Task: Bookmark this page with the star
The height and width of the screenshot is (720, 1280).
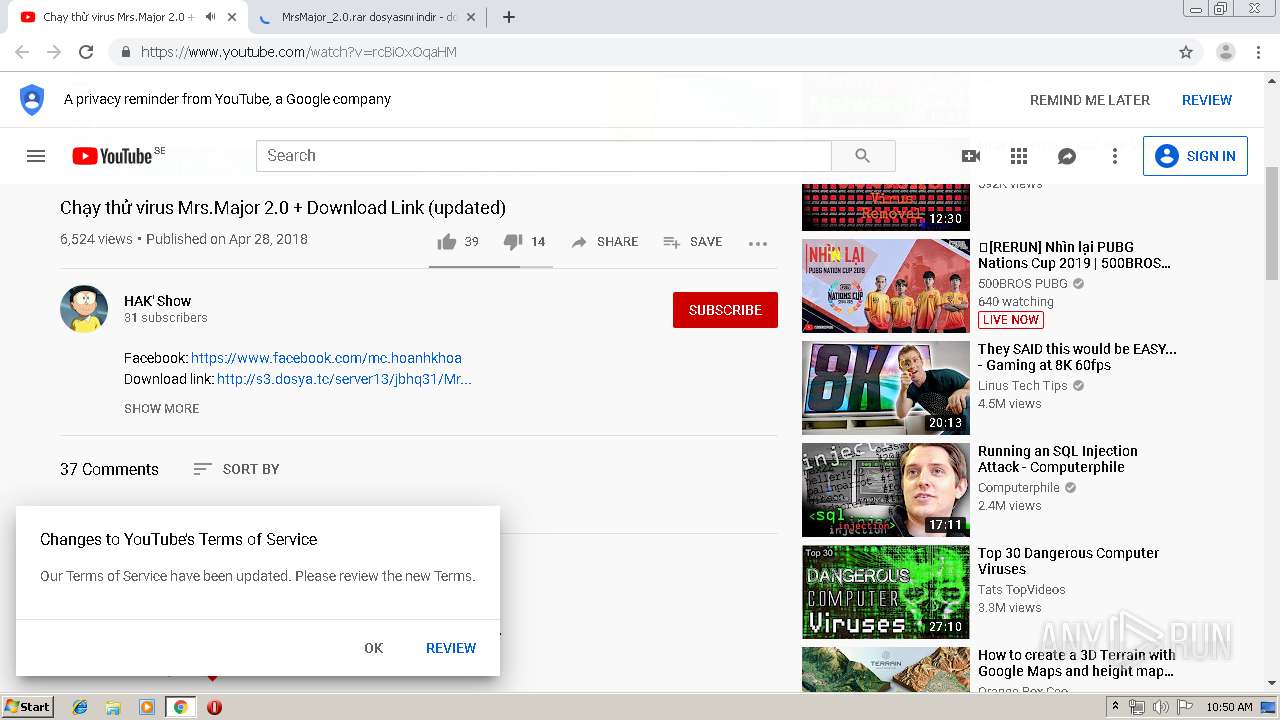Action: [1186, 52]
